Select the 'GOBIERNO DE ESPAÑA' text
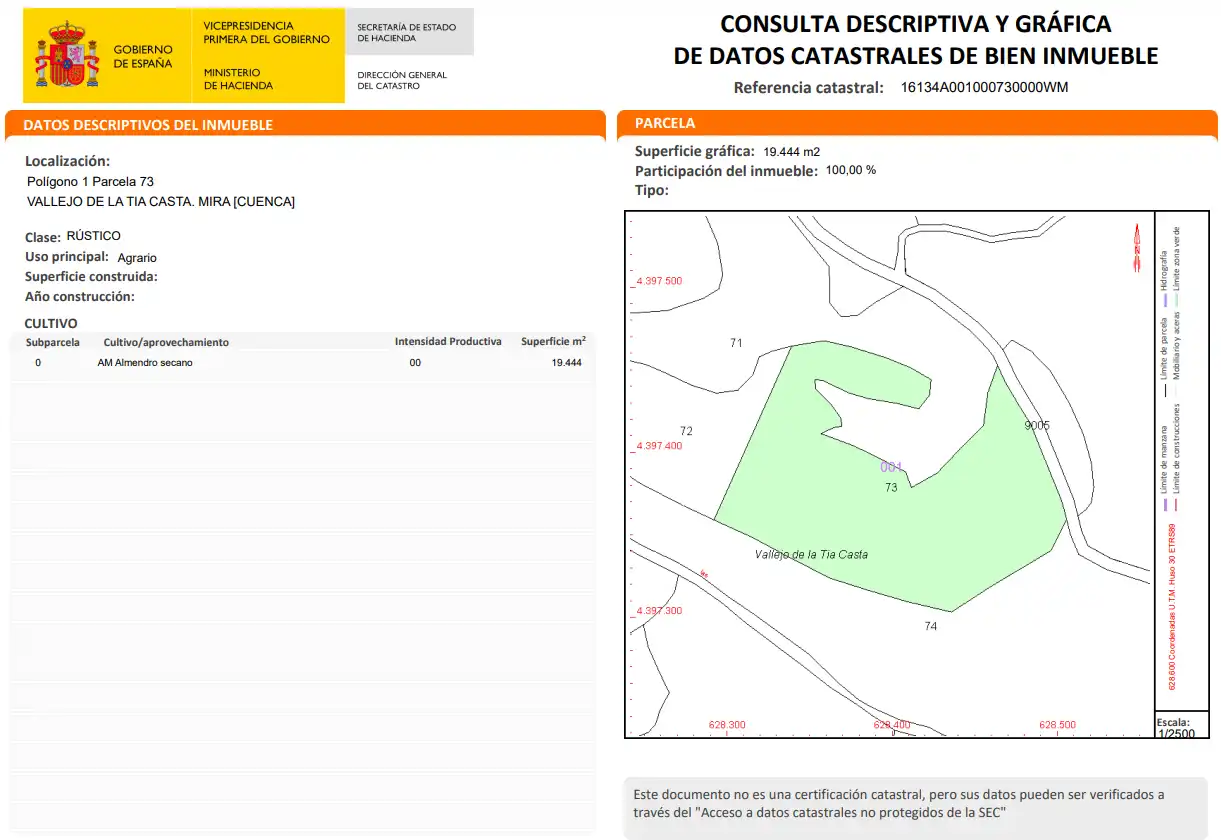Image resolution: width=1221 pixels, height=840 pixels. 143,56
